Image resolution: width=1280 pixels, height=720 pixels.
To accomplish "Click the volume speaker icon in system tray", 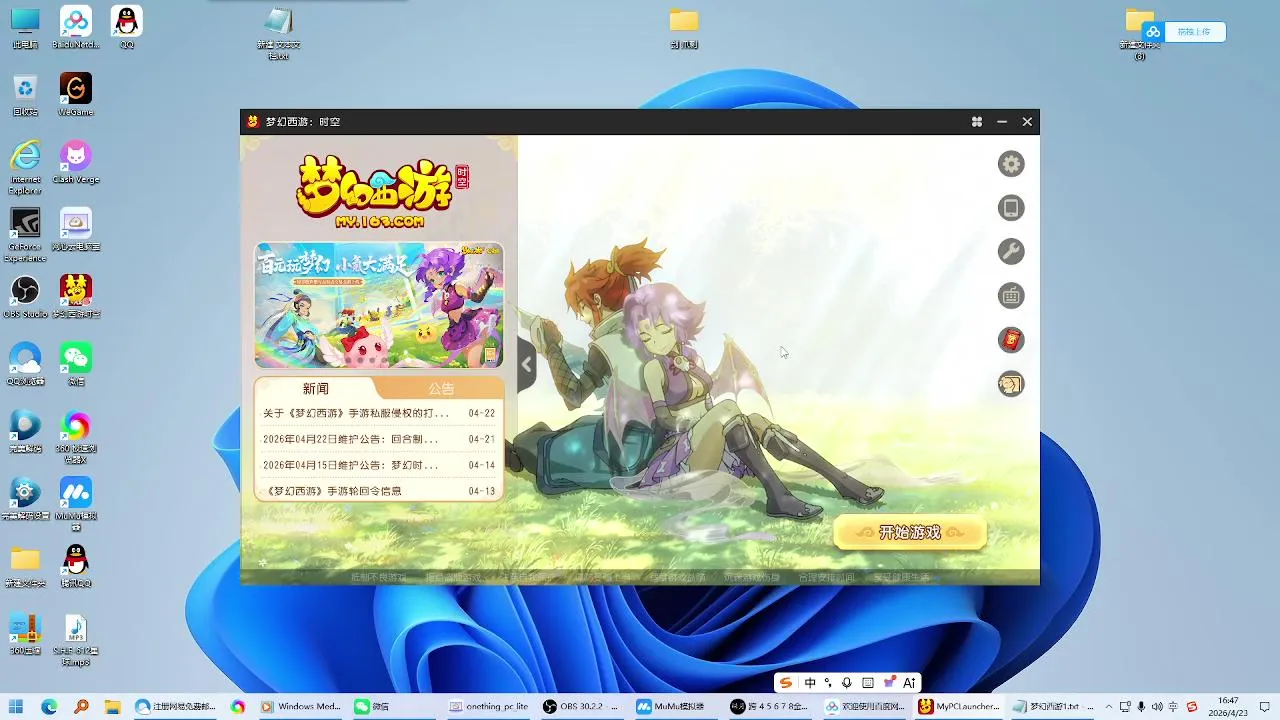I will [x=1158, y=706].
